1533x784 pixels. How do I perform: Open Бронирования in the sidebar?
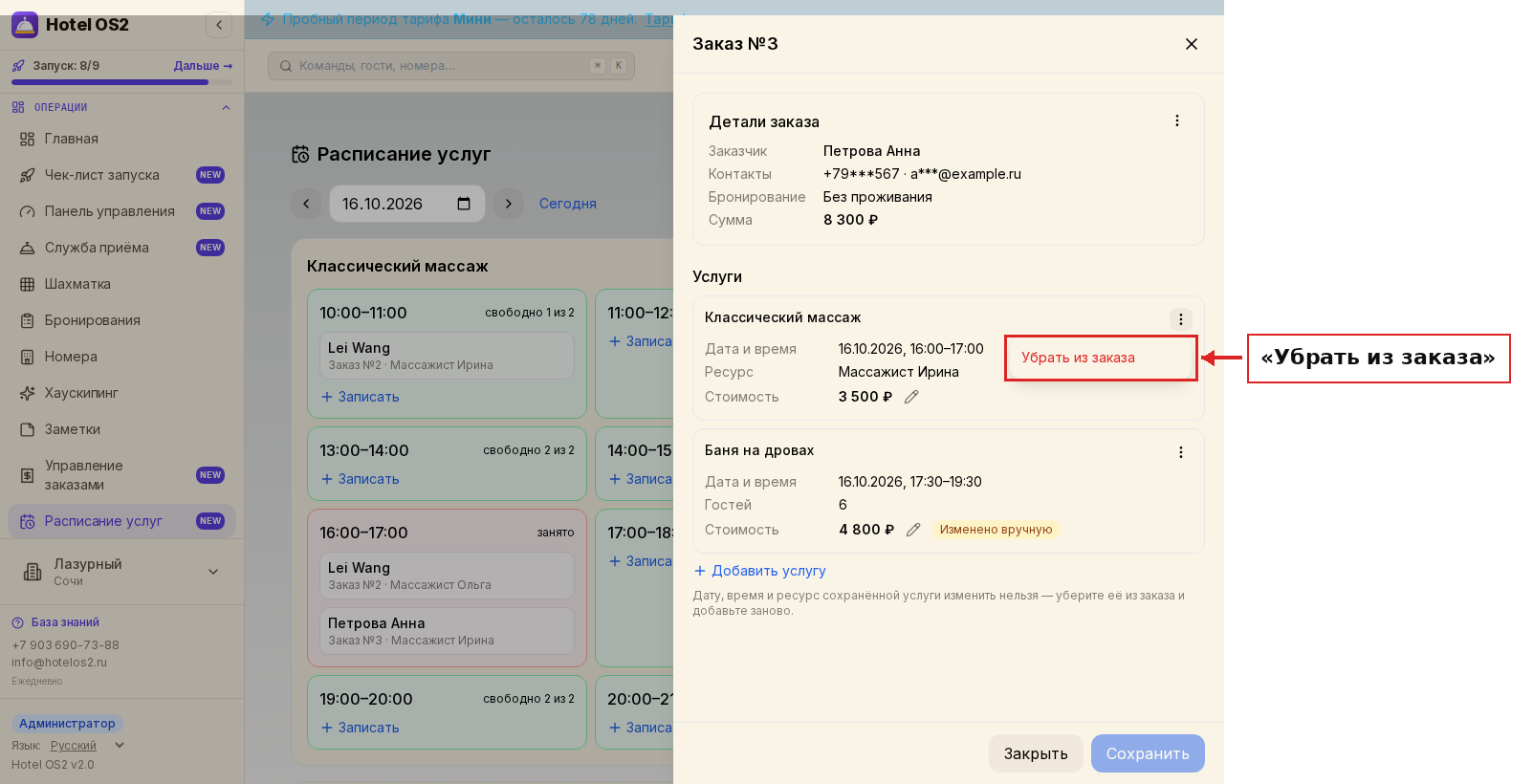[121, 320]
